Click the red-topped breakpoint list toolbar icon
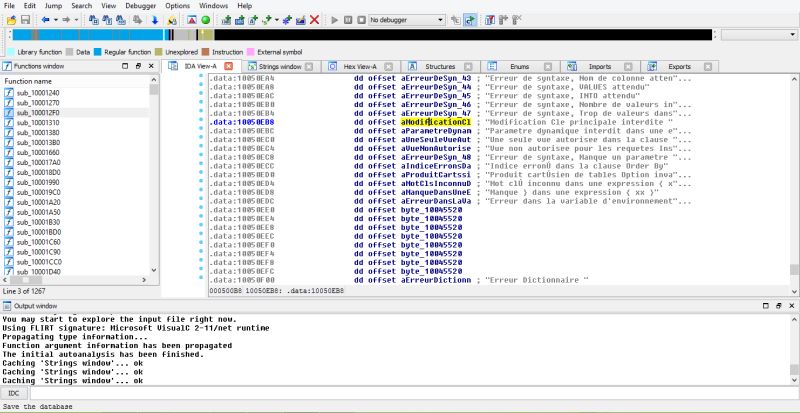This screenshot has width=800, height=413. (x=490, y=20)
